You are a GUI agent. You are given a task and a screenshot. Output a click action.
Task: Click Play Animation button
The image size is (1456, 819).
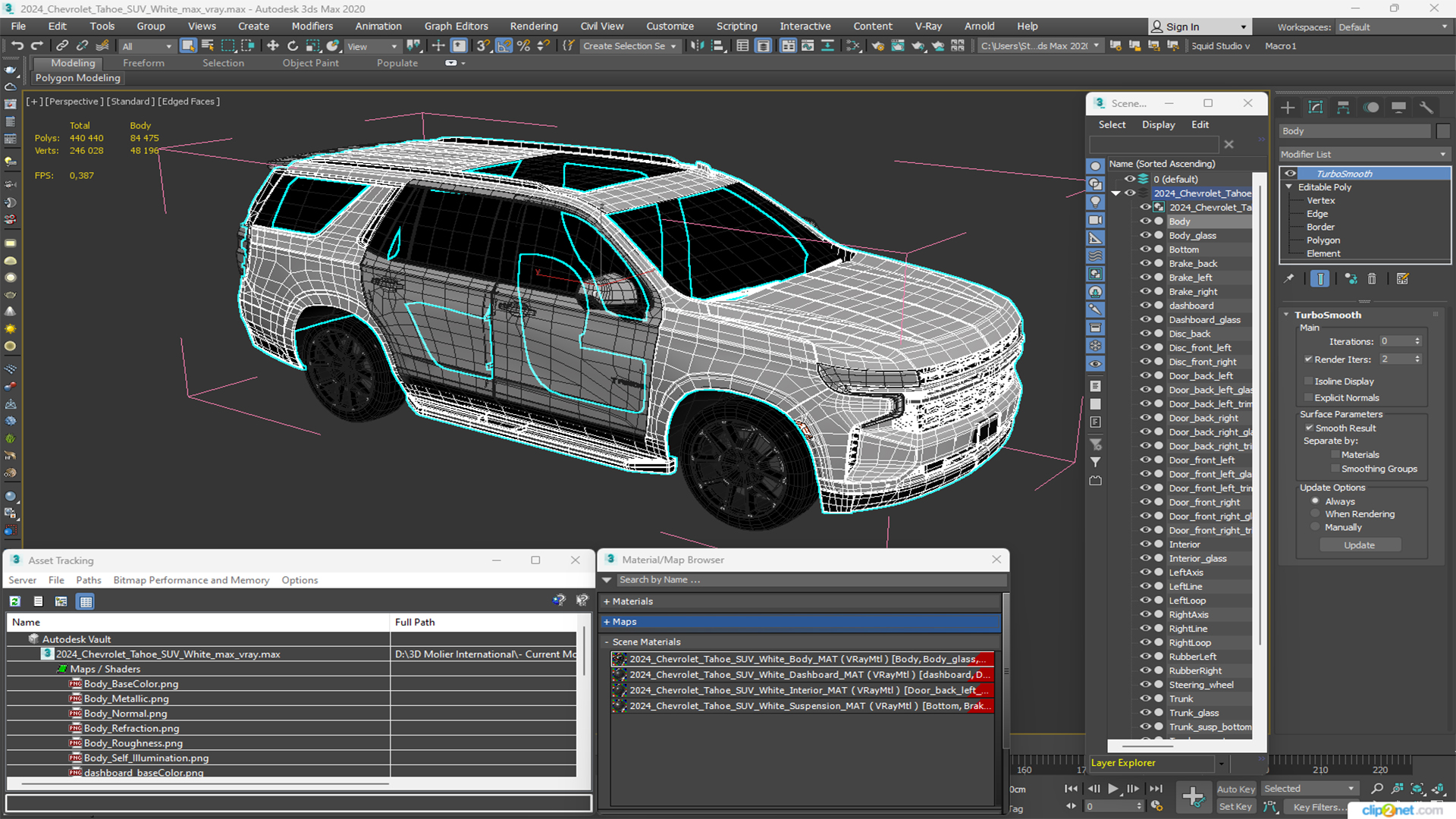(1113, 789)
